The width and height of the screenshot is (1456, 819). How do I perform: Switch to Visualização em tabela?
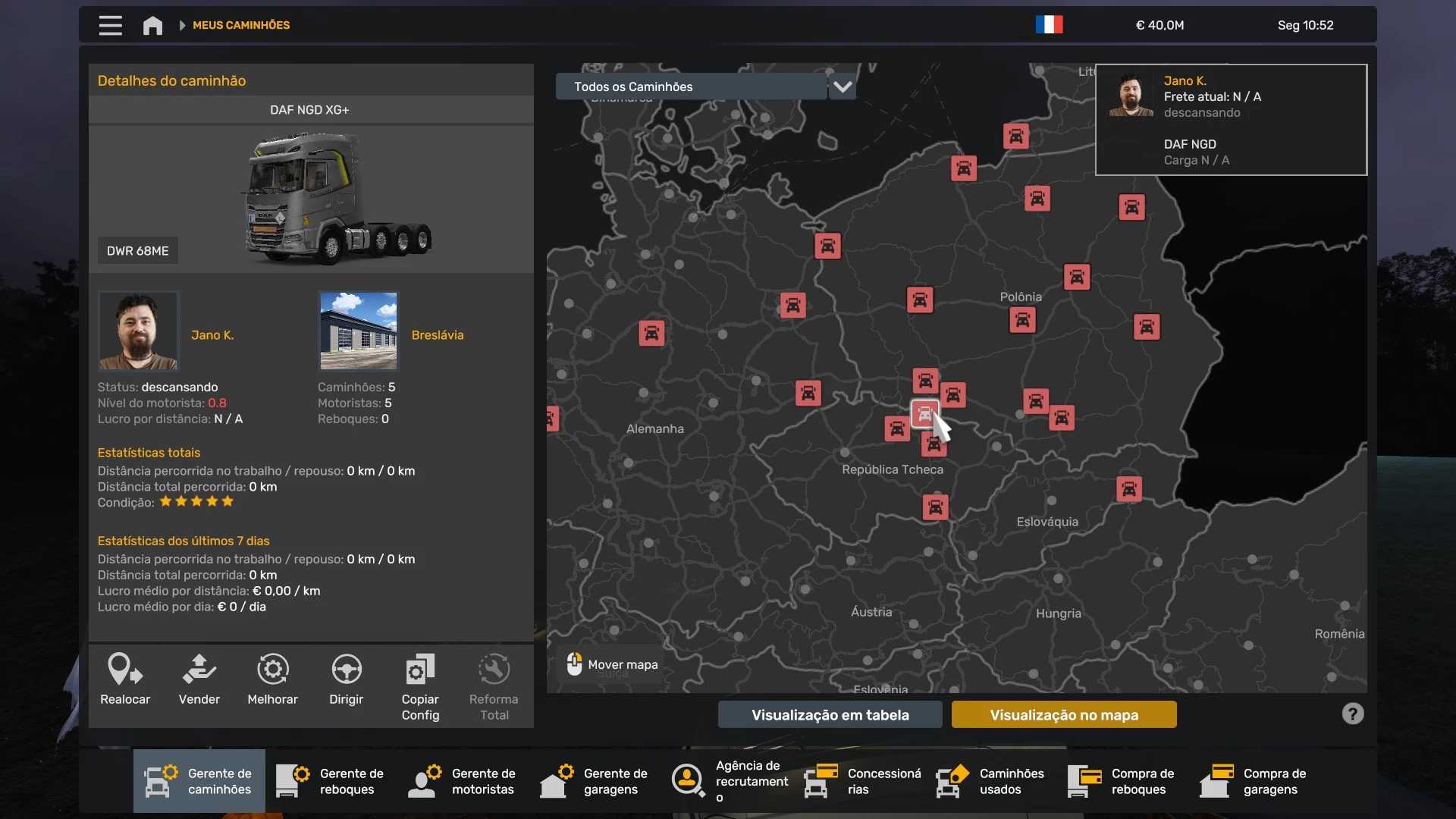click(830, 714)
